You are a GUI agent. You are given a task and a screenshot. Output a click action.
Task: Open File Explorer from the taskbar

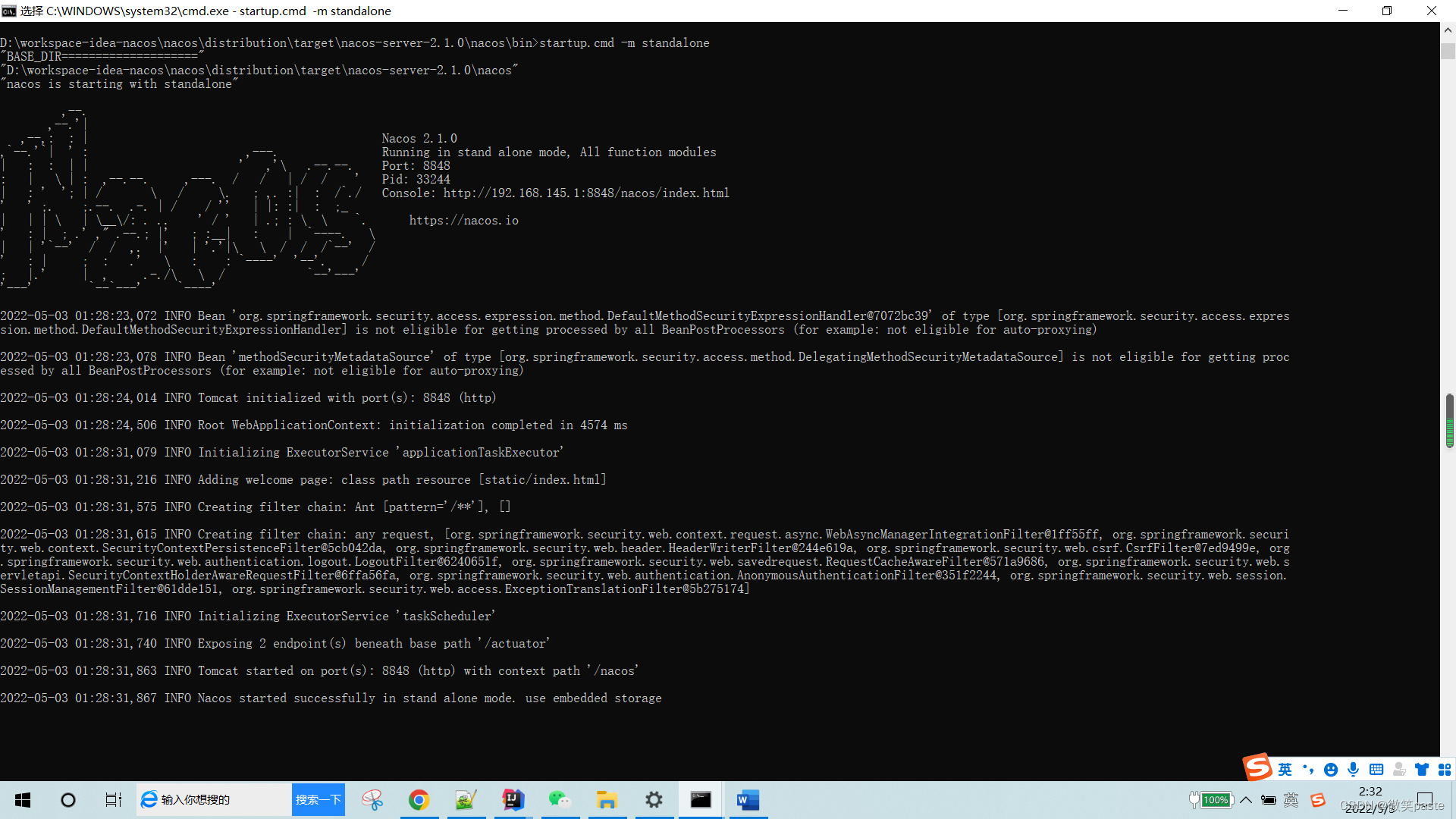607,800
